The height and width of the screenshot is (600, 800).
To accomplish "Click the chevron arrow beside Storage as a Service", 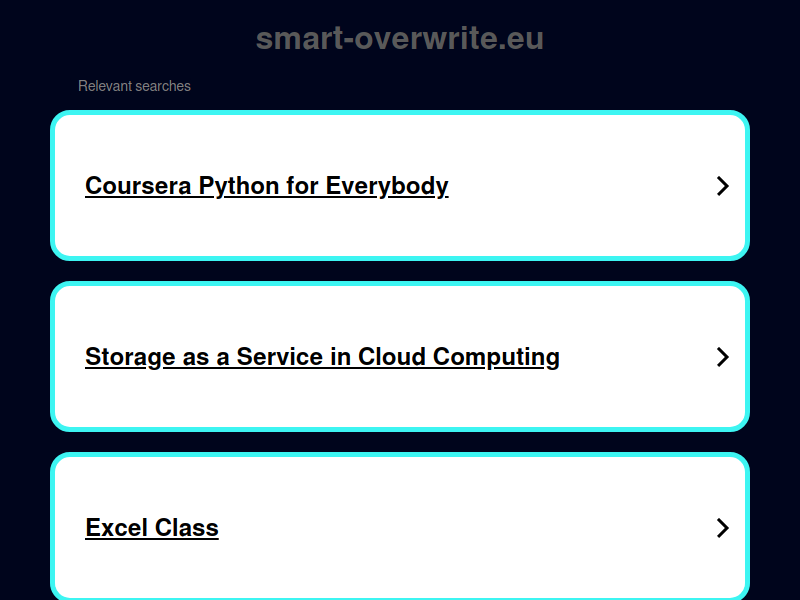I will point(722,357).
